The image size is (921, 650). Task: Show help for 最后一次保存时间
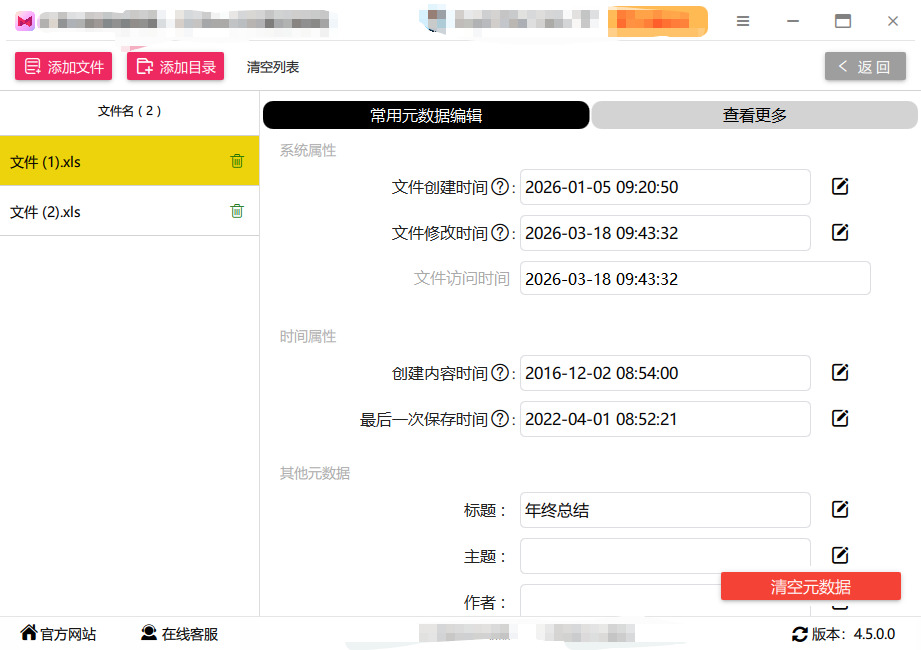tap(500, 419)
